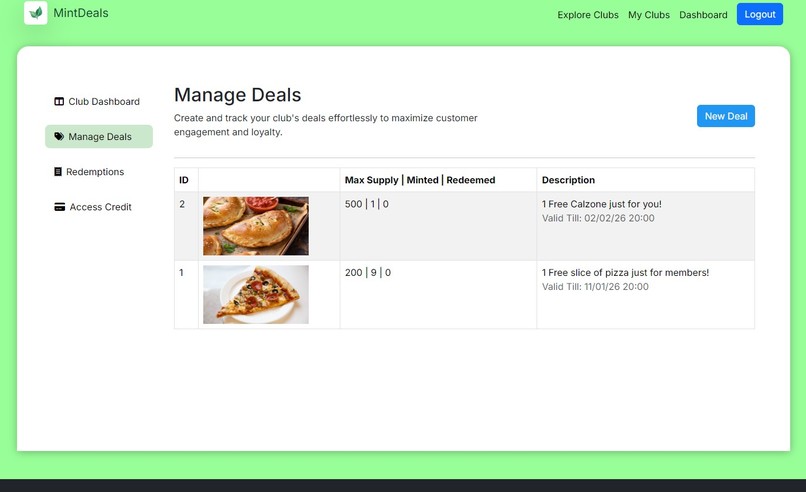Open the pizza slice deal thumbnail
Image resolution: width=806 pixels, height=492 pixels.
[256, 295]
